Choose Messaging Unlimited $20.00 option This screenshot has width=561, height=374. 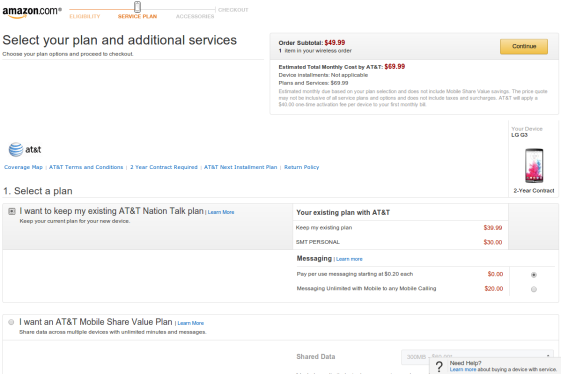click(x=534, y=289)
